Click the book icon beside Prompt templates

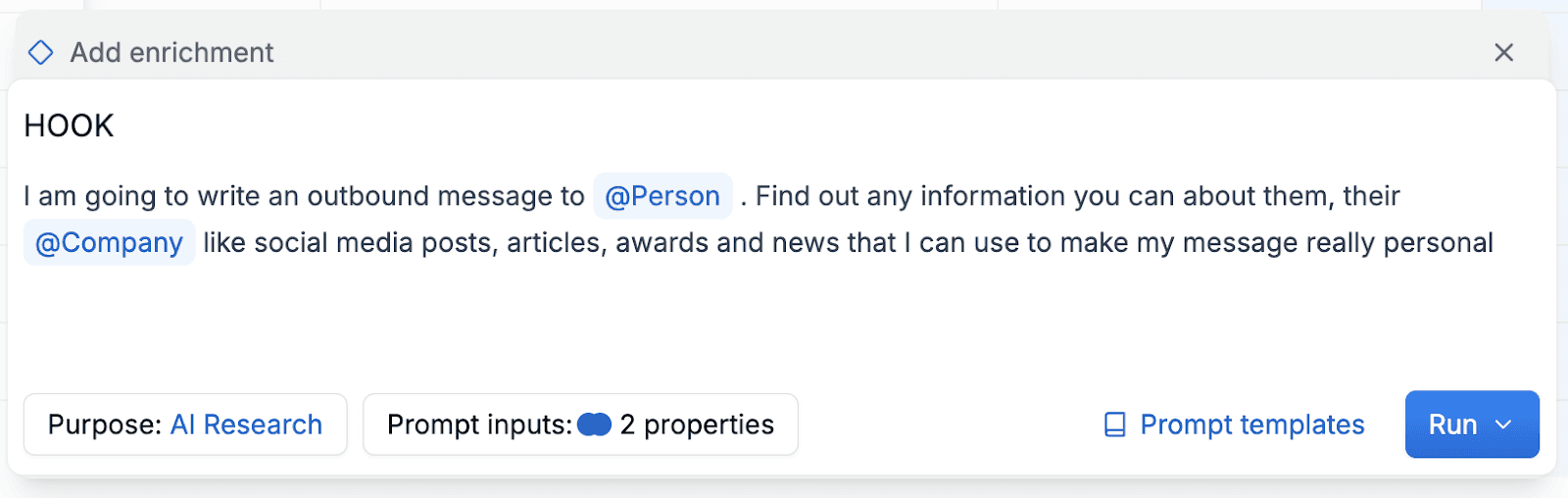point(1114,424)
